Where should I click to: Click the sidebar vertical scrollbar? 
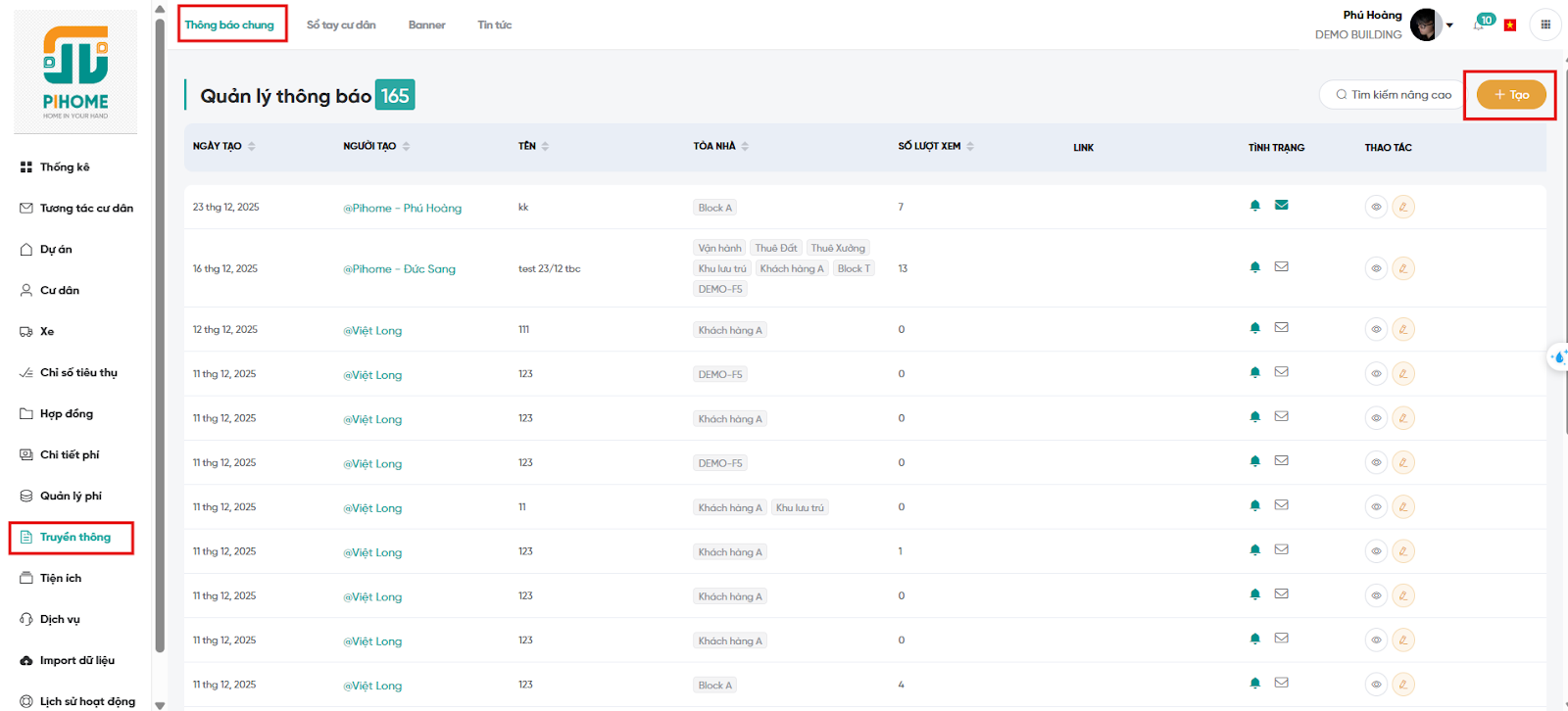click(160, 333)
